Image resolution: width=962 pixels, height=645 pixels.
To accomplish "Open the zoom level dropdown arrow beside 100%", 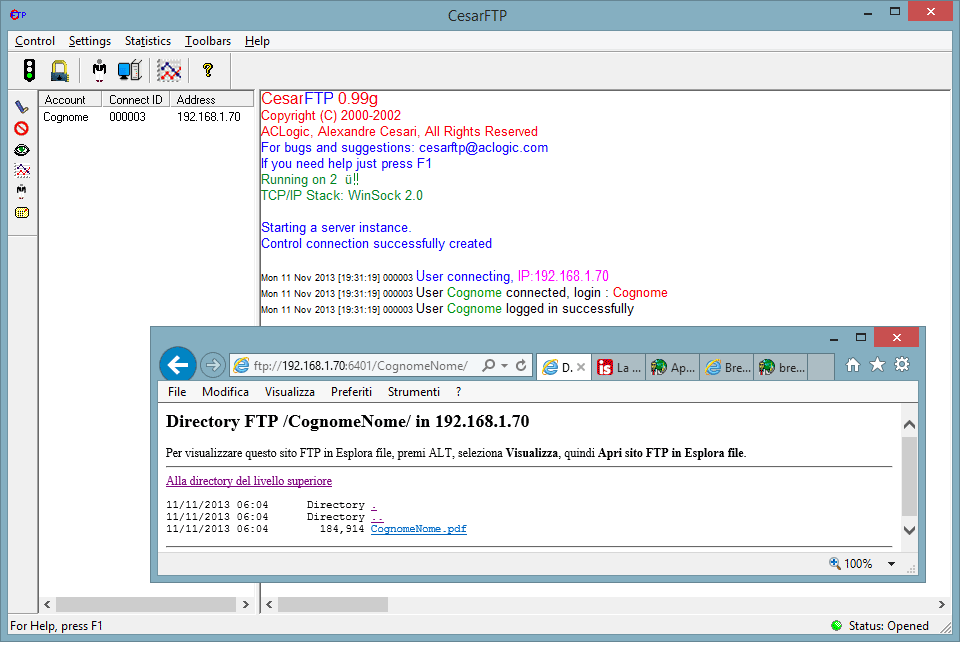I will (x=891, y=564).
